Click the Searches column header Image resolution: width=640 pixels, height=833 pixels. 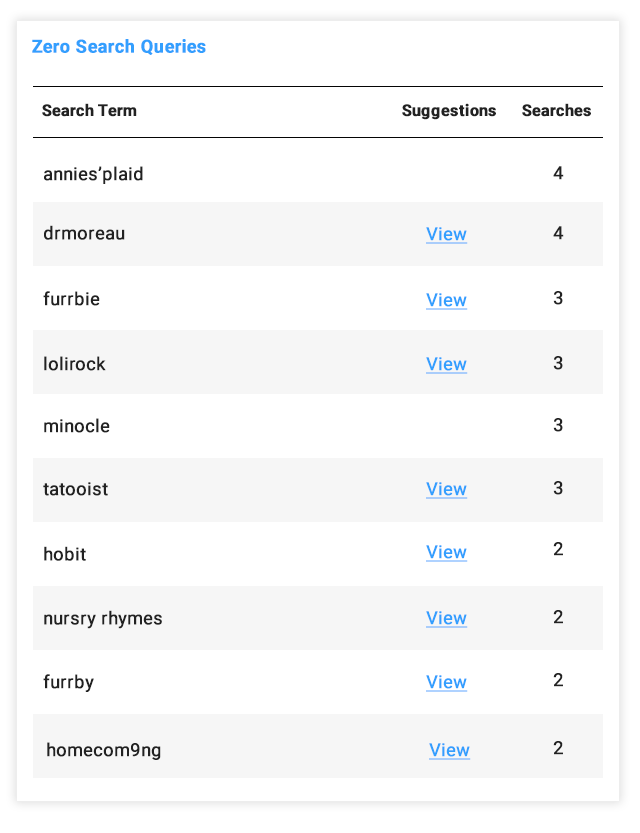pos(556,111)
